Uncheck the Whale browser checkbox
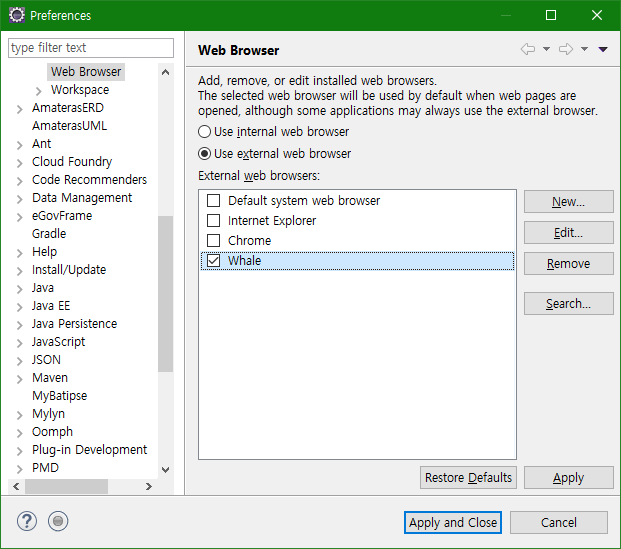The width and height of the screenshot is (621, 549). click(213, 261)
